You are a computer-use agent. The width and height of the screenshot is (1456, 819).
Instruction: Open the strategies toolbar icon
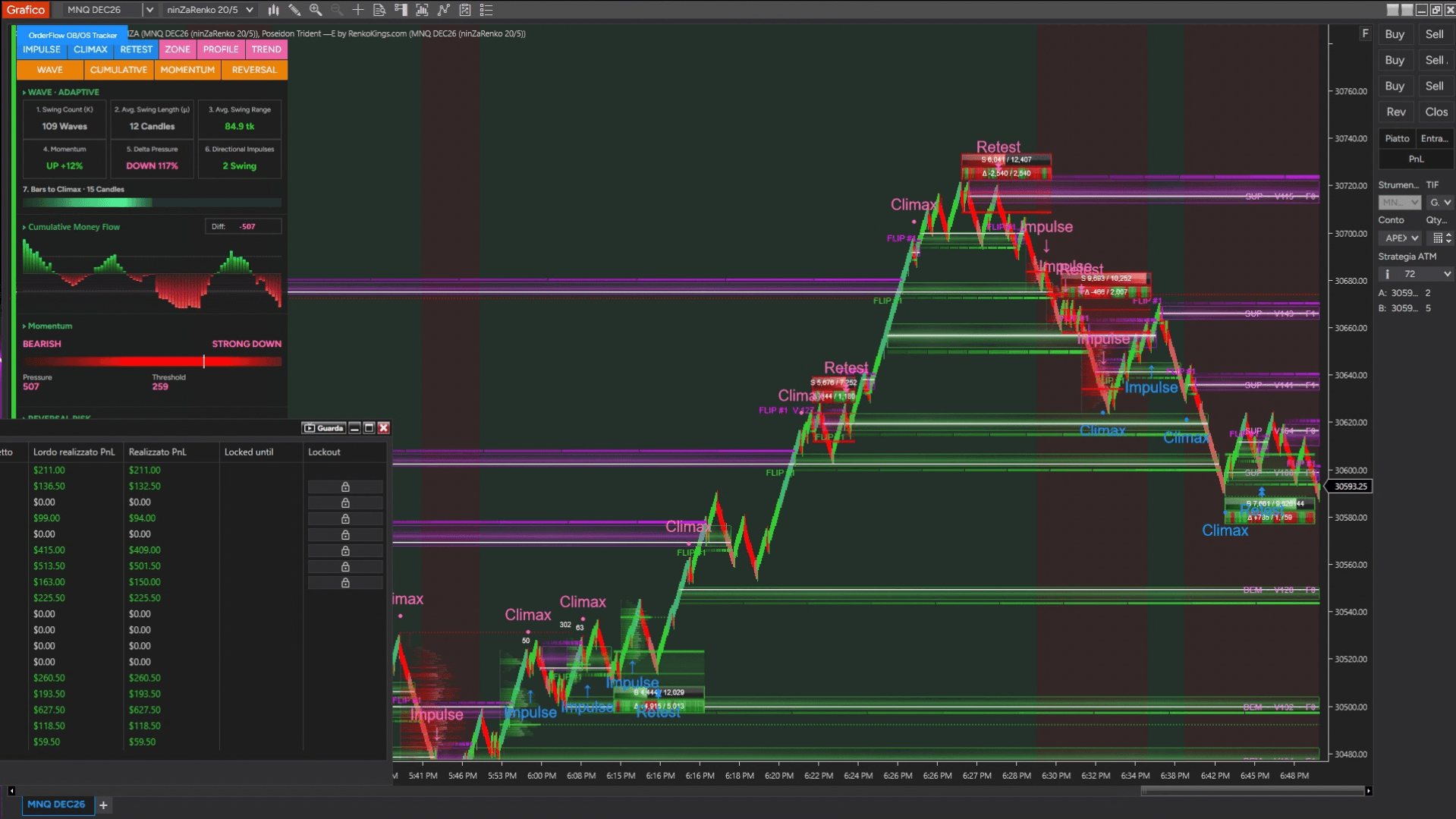pos(465,10)
